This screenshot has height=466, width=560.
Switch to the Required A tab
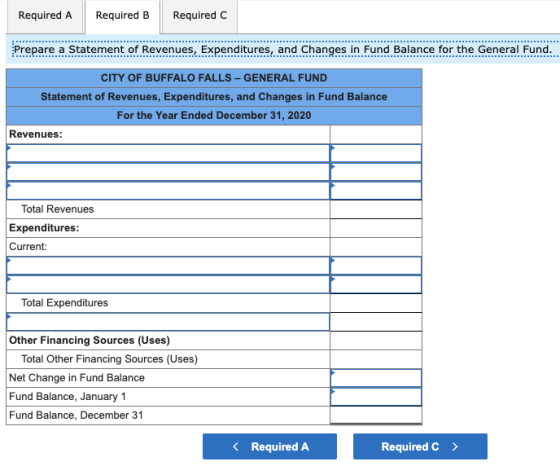tap(45, 16)
